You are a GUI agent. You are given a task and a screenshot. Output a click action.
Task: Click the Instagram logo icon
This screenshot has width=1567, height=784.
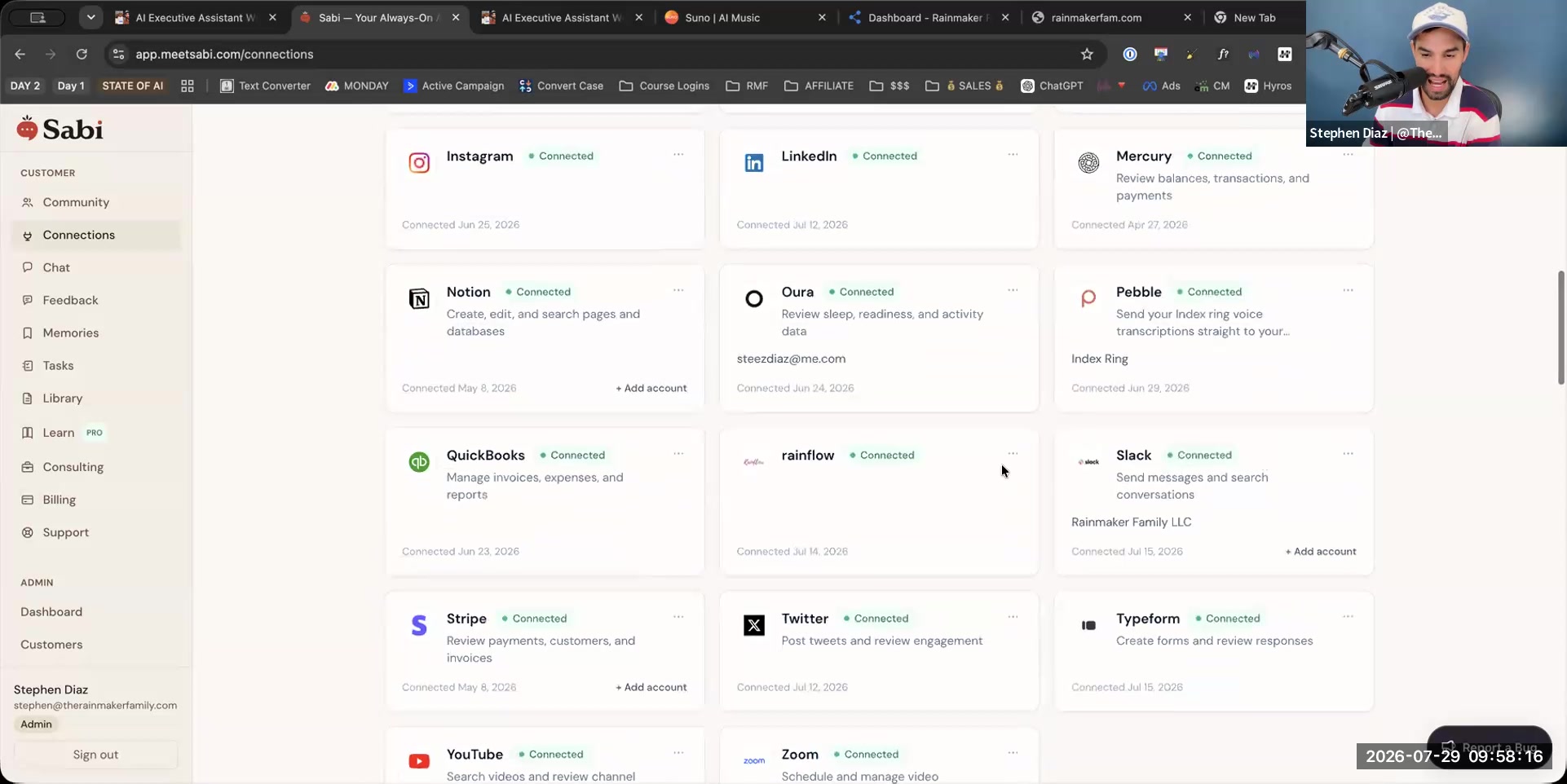tap(419, 163)
